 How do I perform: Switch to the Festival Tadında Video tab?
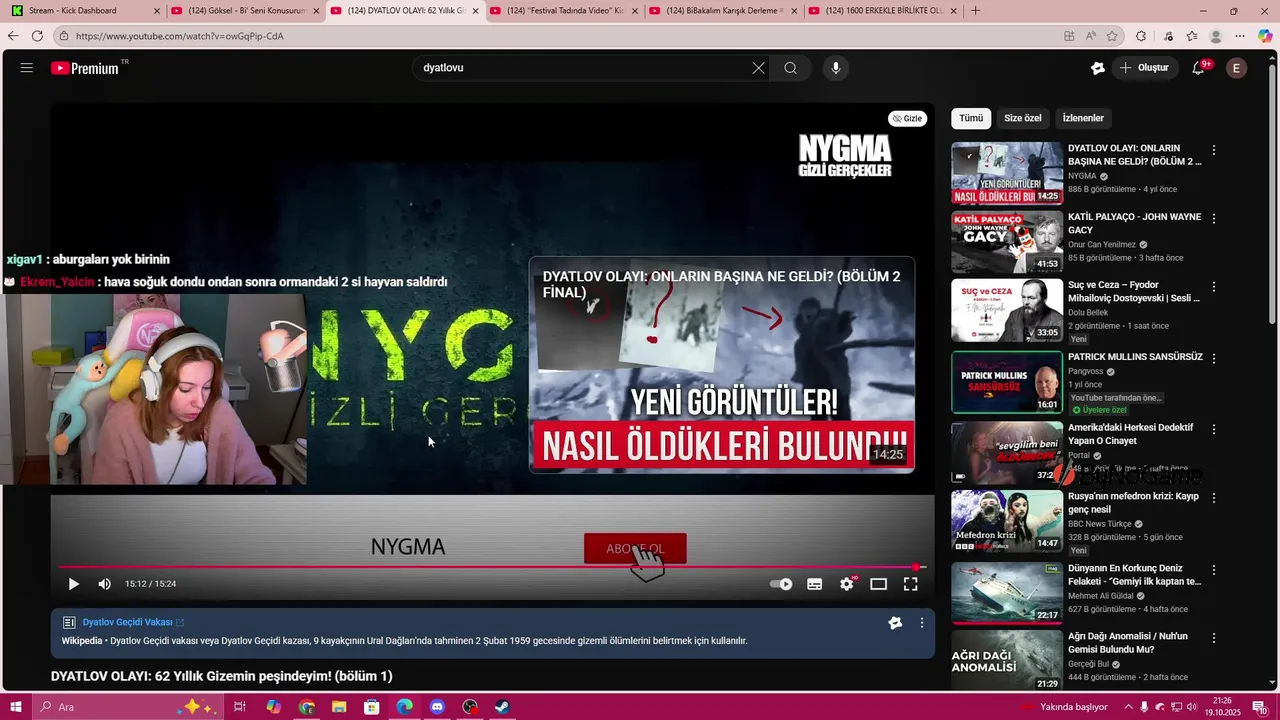[563, 11]
